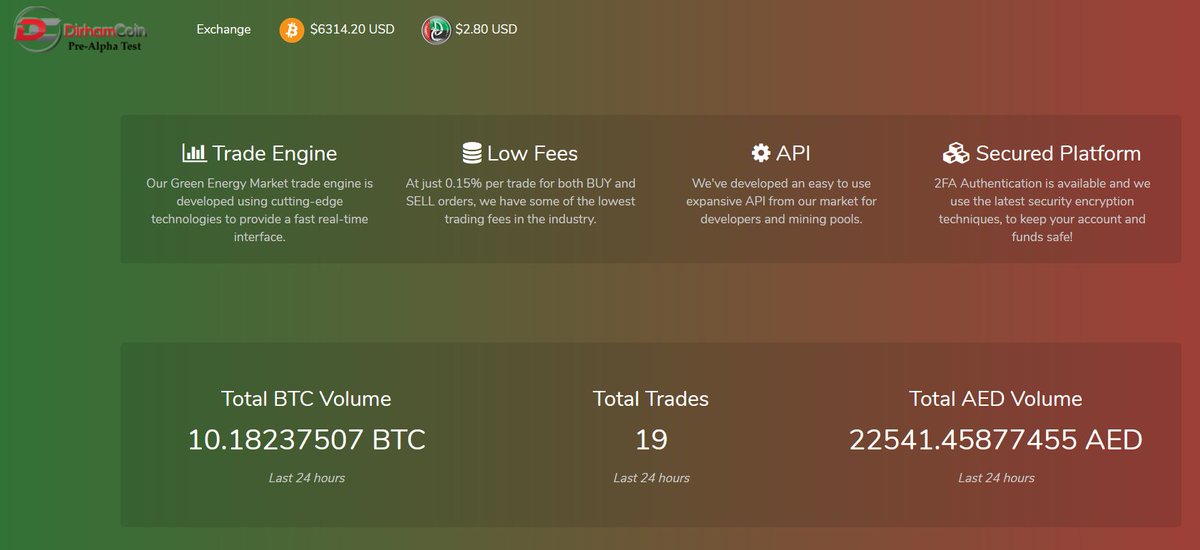This screenshot has width=1200, height=550.
Task: Click the Last 24 hours label under Total Trades
Action: click(x=651, y=478)
